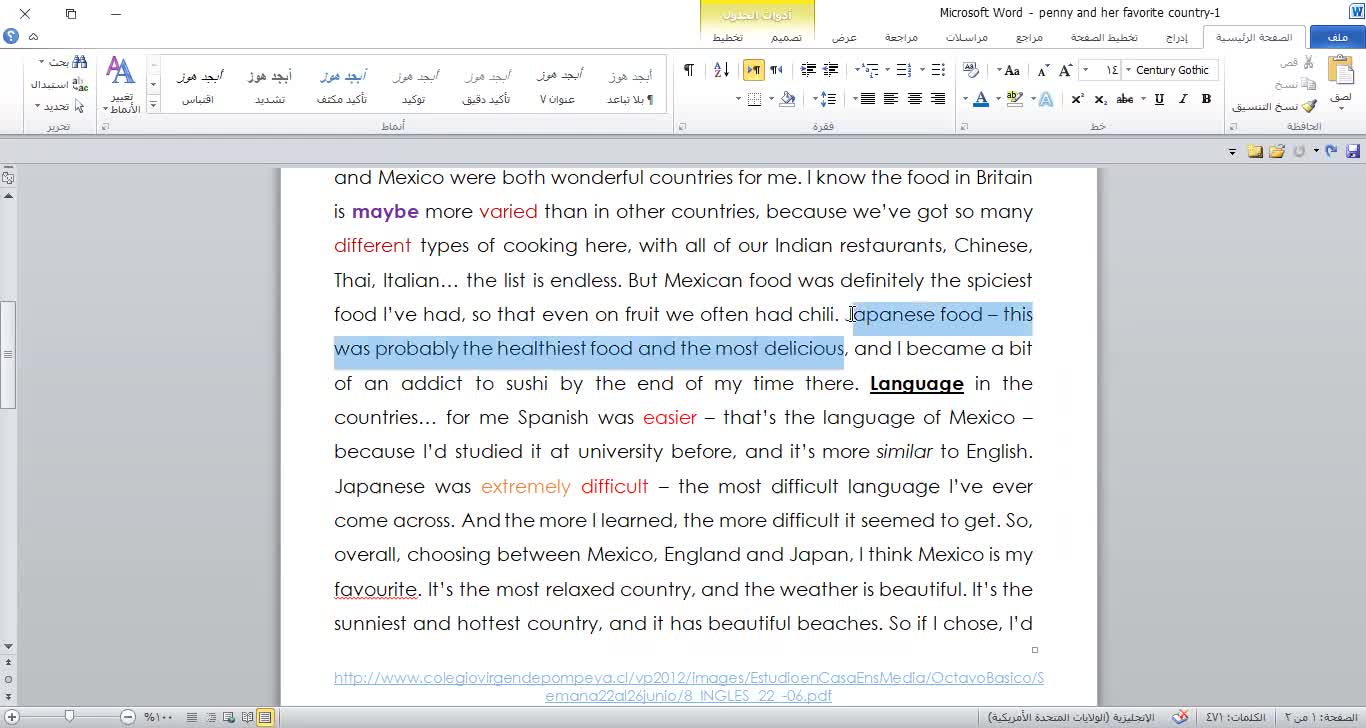
Task: Open the Line Spacing options
Action: (x=828, y=99)
